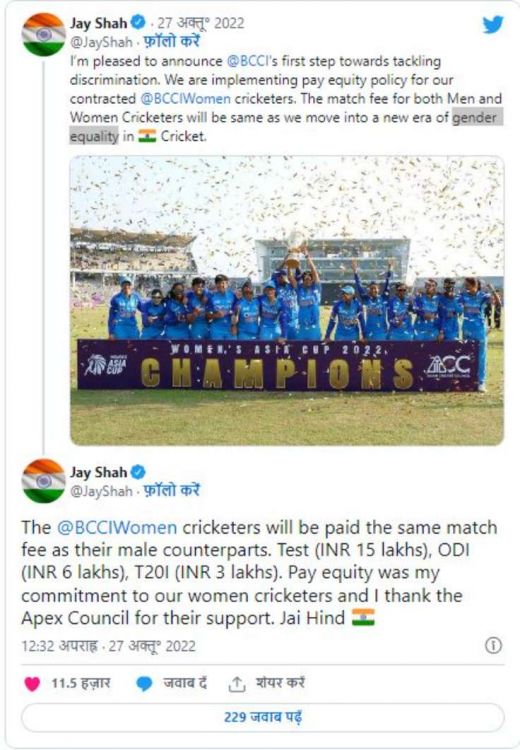Click फ़ॉलो करें in top tweet
This screenshot has width=520, height=750.
[171, 42]
